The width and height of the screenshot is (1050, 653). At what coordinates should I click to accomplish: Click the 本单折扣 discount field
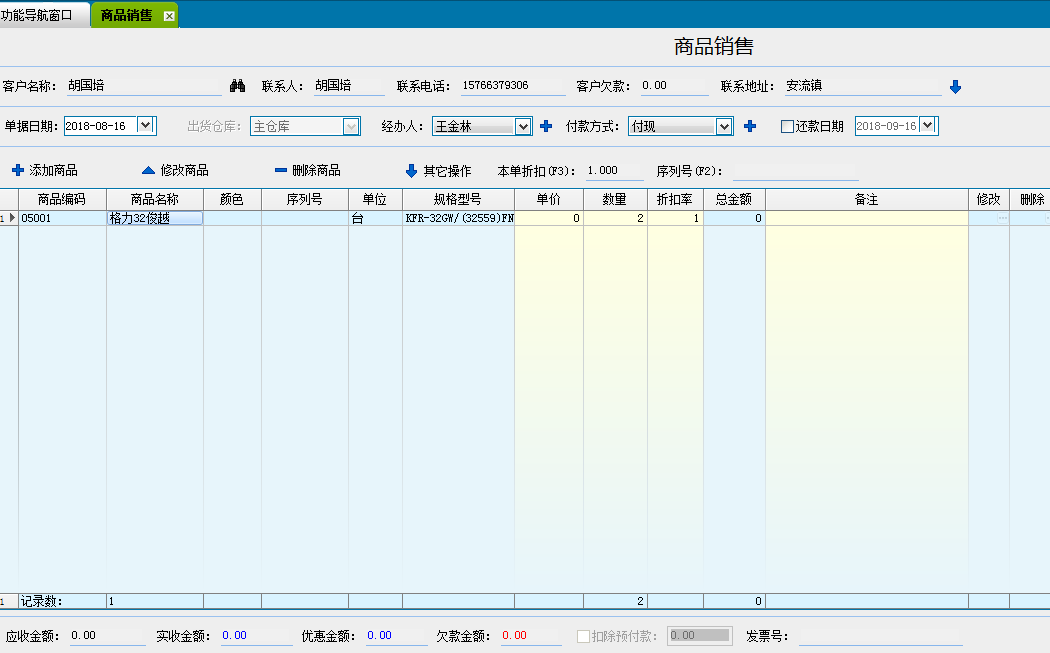click(614, 171)
